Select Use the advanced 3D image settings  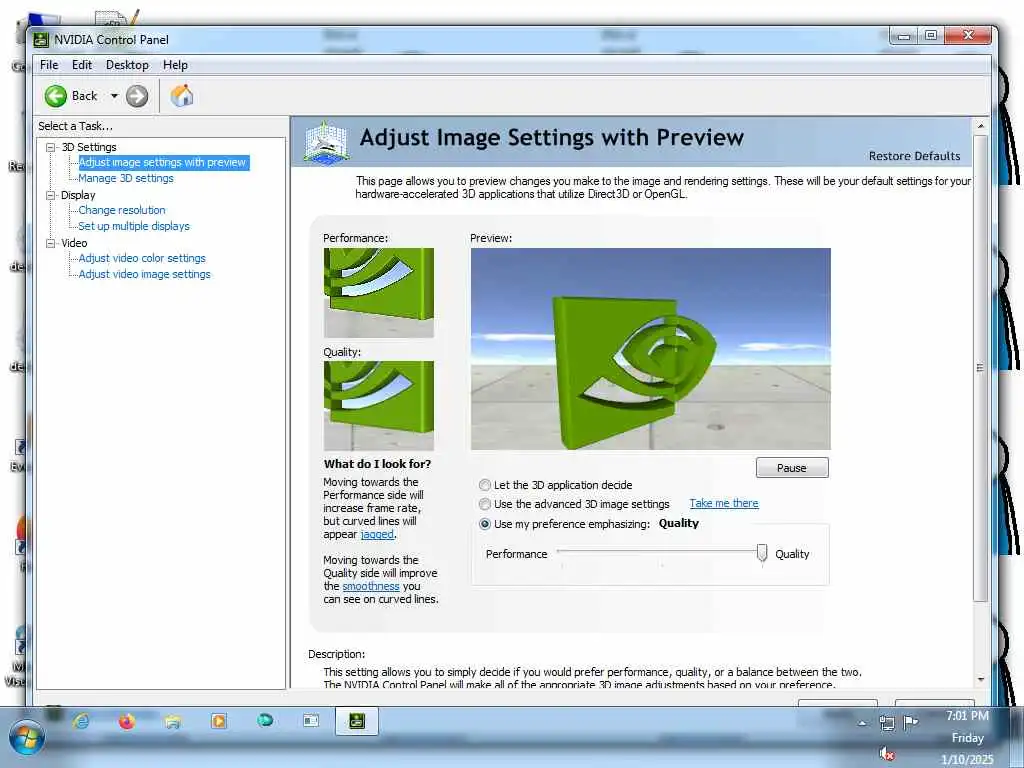point(485,504)
